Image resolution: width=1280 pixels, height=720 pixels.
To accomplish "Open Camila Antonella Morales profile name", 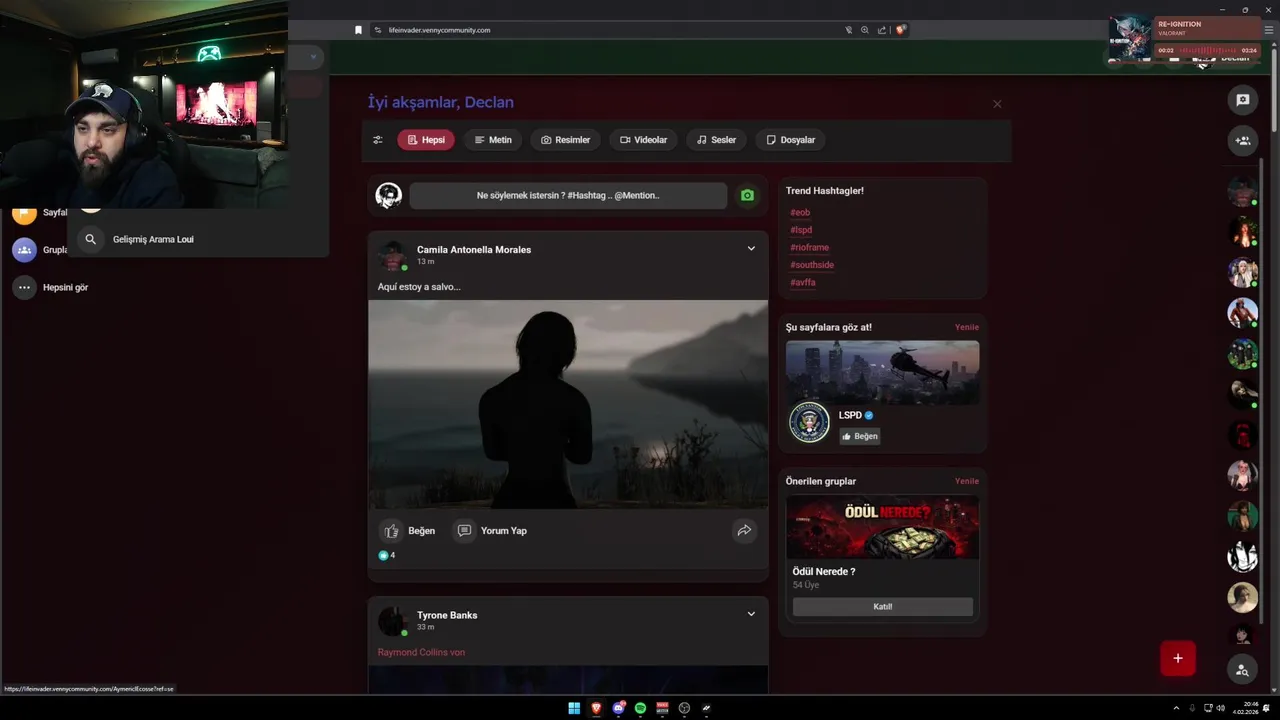I will click(474, 249).
